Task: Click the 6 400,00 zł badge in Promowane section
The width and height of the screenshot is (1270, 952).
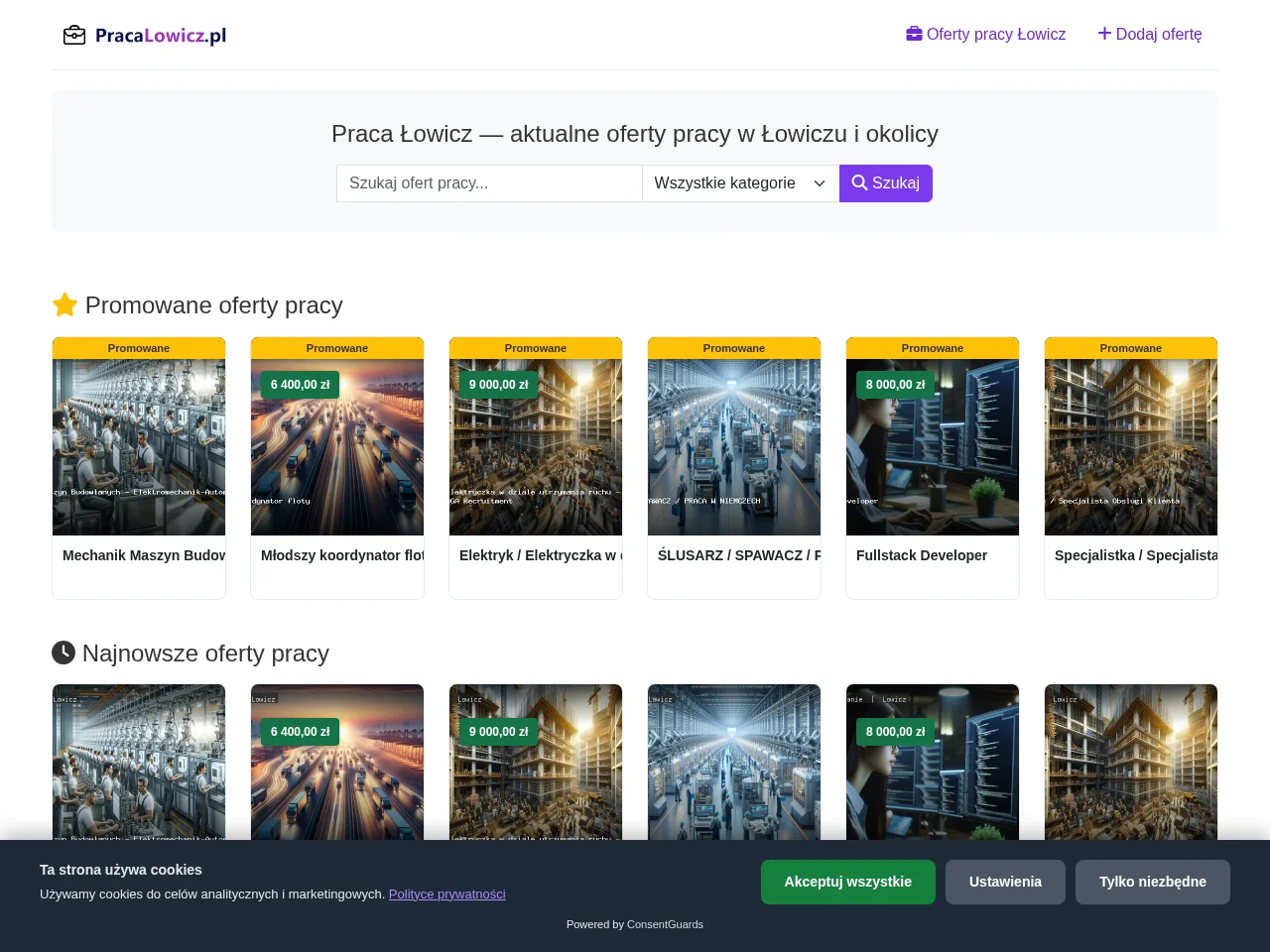Action: point(301,385)
